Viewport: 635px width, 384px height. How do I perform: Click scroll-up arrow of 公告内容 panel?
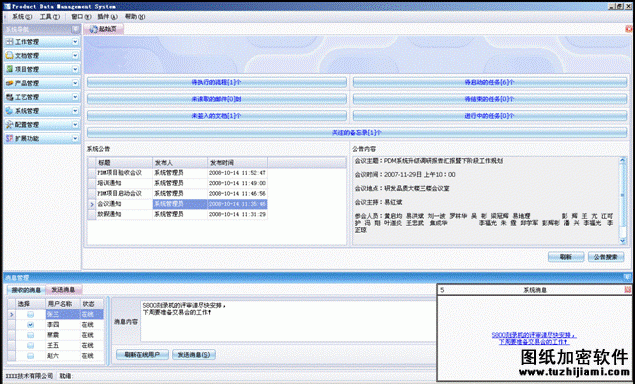point(622,161)
